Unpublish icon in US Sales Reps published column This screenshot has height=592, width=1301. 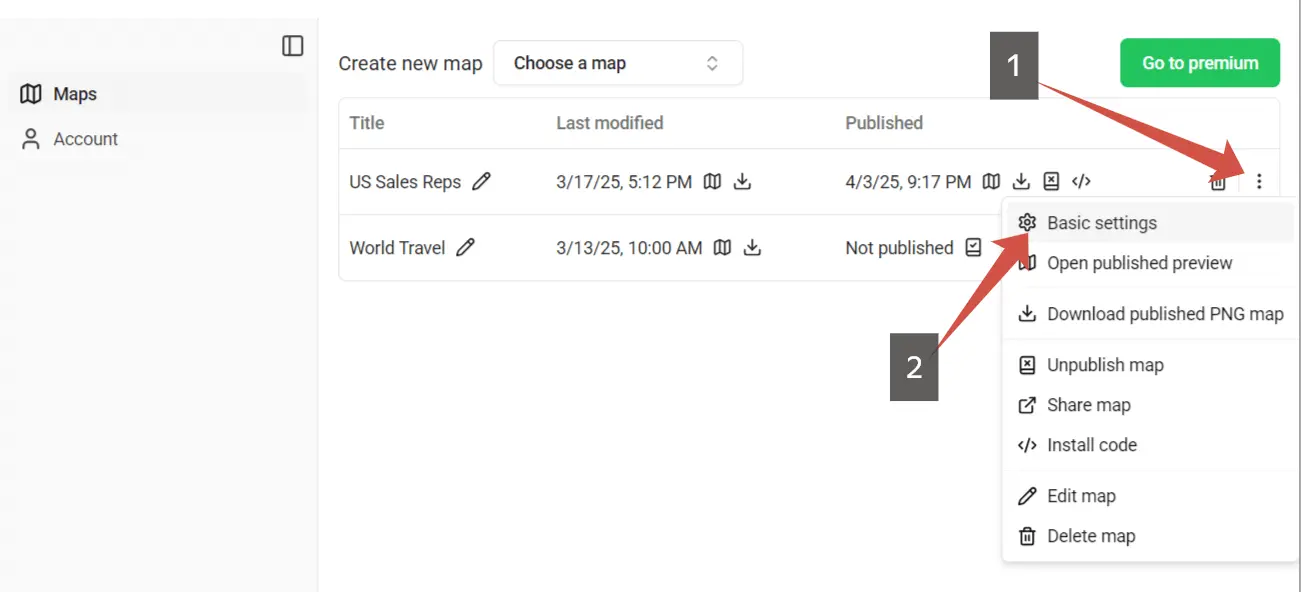[1051, 182]
